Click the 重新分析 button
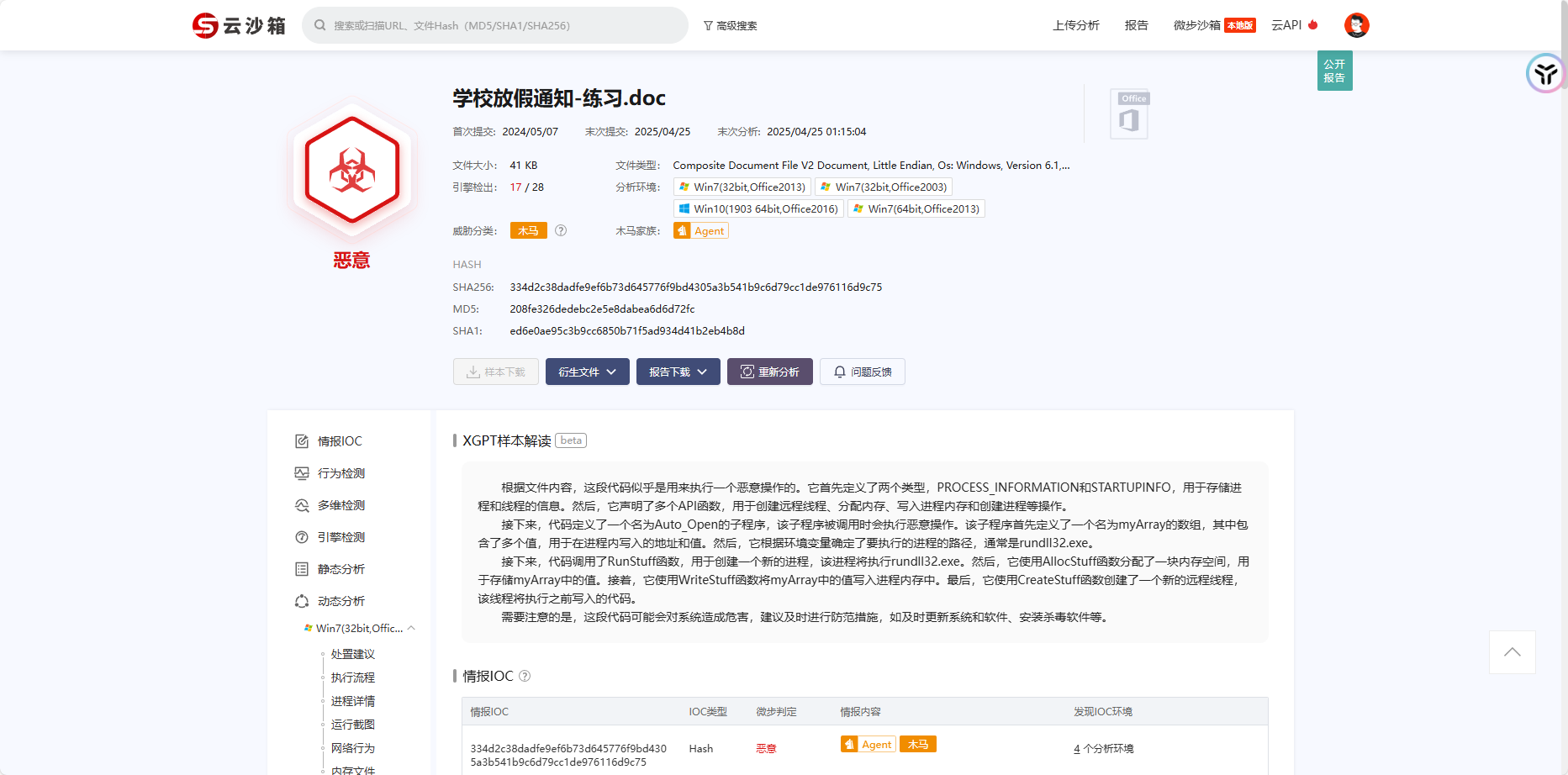The width and height of the screenshot is (1568, 775). (769, 372)
